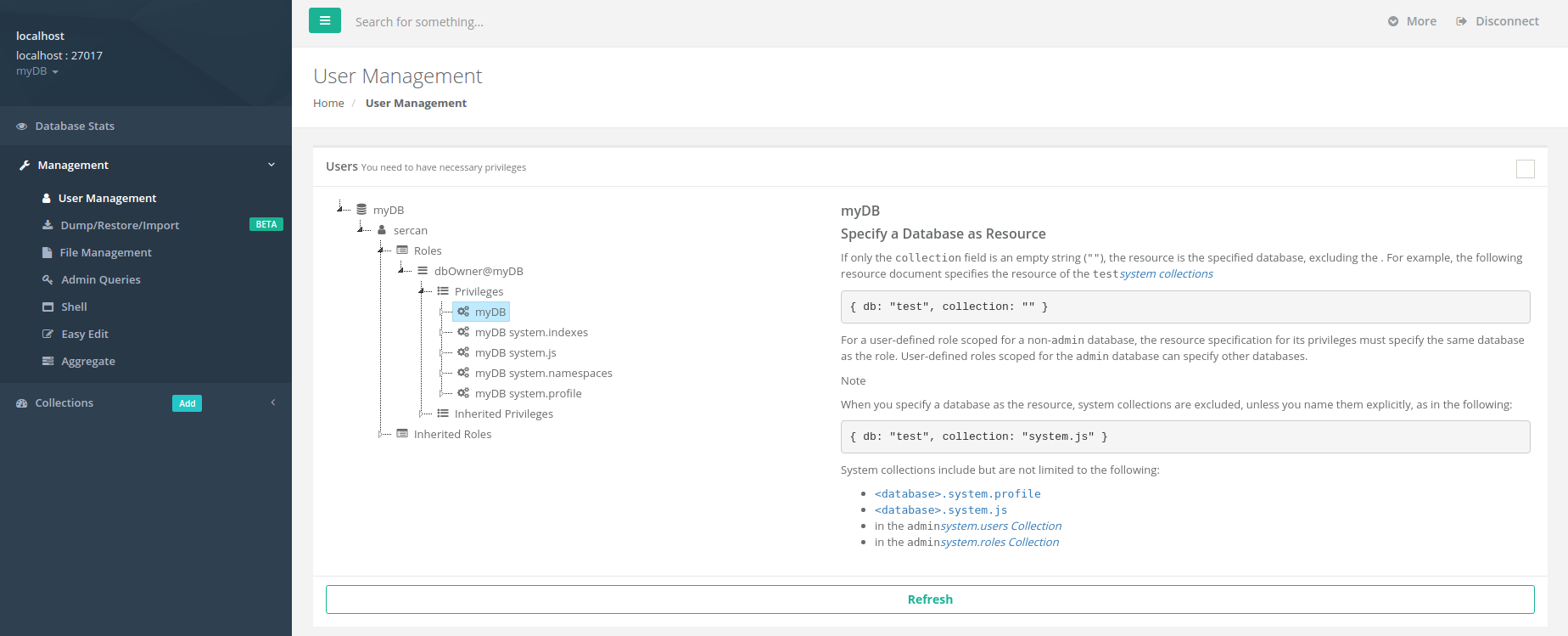1568x636 pixels.
Task: Toggle the checkbox in Users panel header
Action: click(x=1525, y=169)
